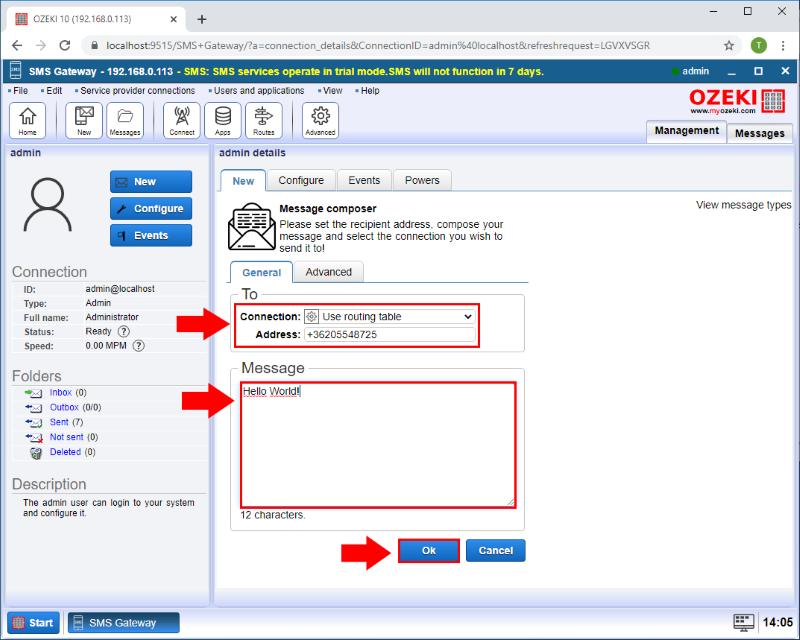Click the Address input field
This screenshot has width=800, height=640.
coord(390,335)
